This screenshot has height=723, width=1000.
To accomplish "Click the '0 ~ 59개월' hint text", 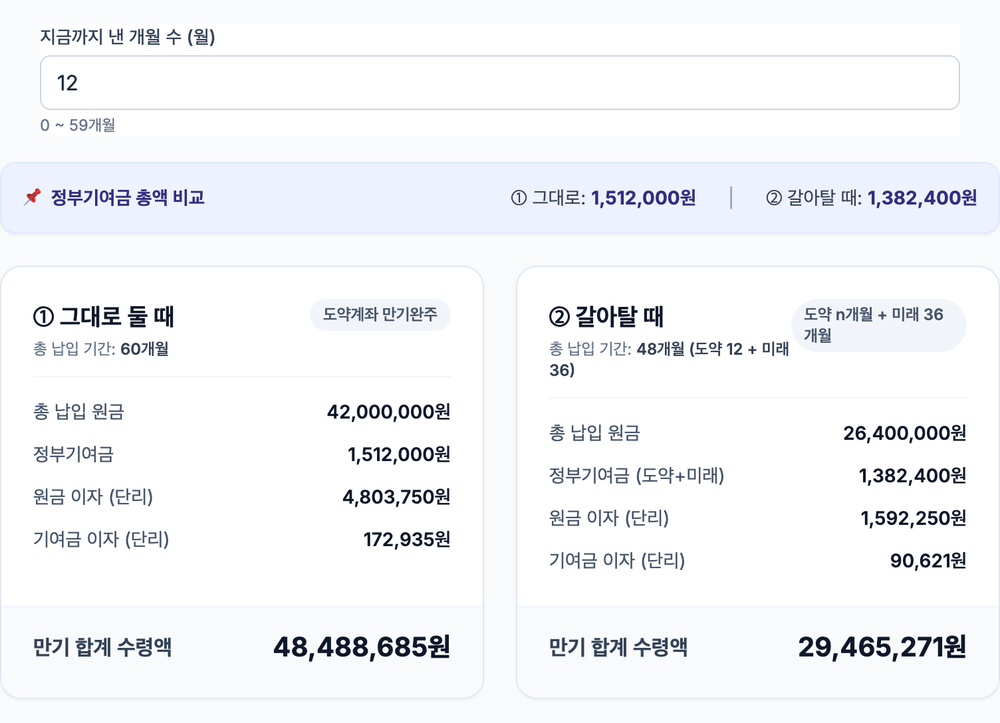I will (x=78, y=125).
